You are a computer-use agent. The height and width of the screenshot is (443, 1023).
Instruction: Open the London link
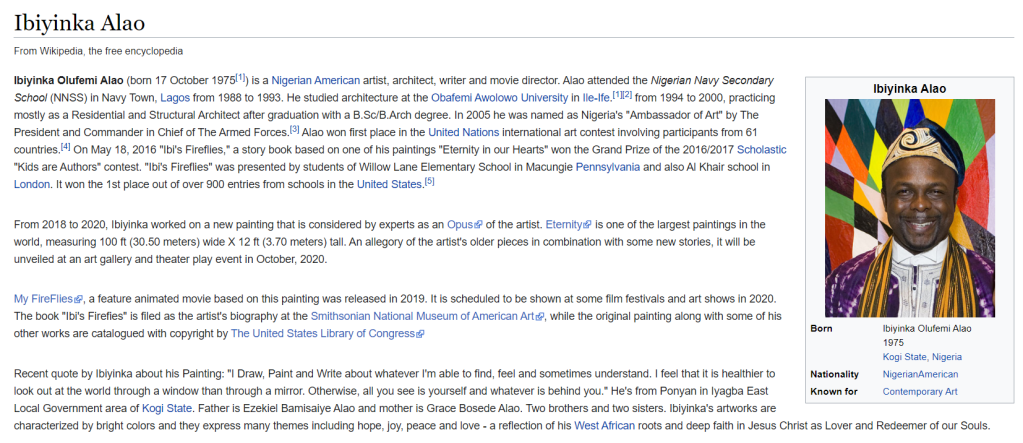tap(31, 184)
